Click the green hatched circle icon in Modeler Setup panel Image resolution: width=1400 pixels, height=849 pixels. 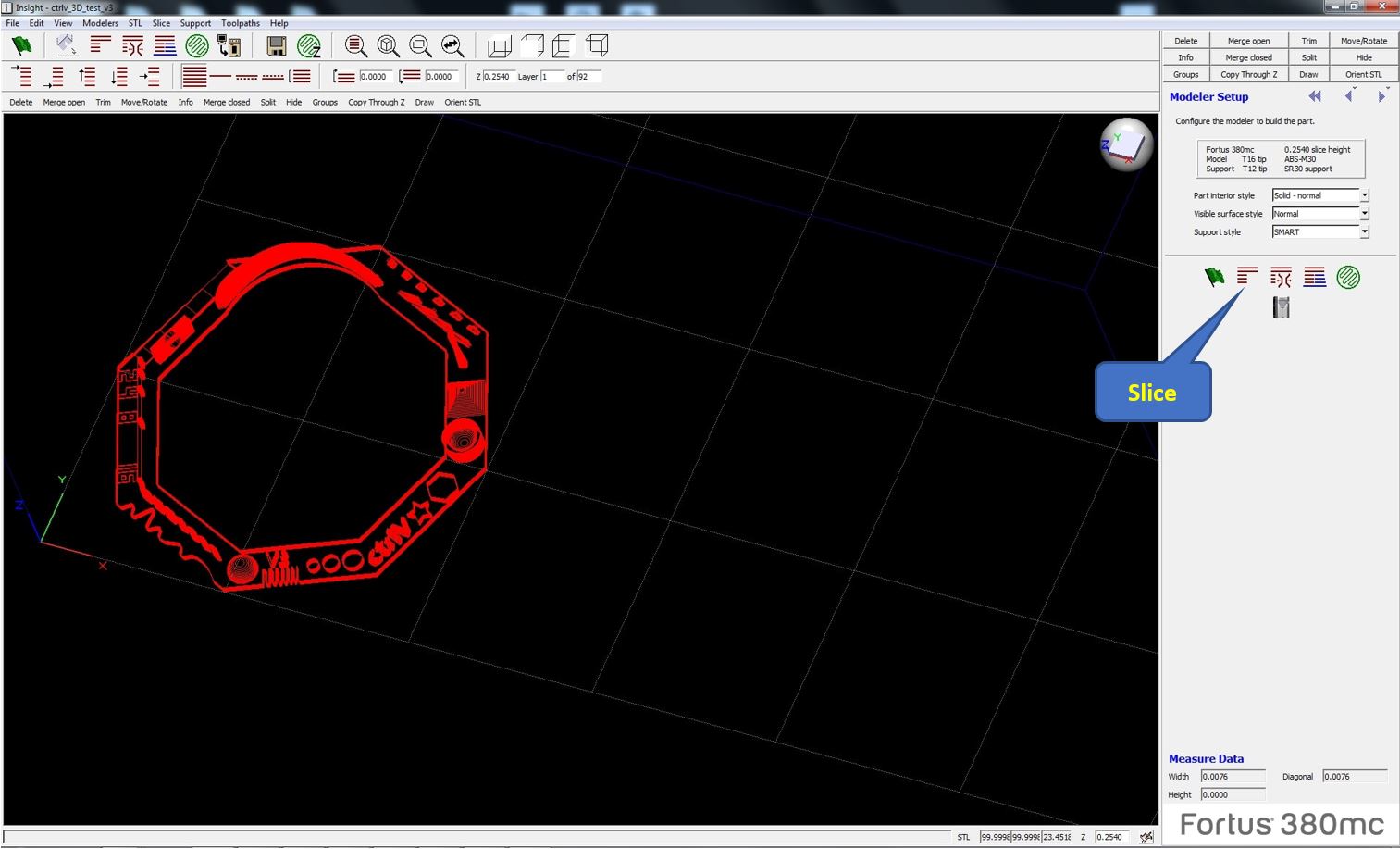click(x=1348, y=277)
